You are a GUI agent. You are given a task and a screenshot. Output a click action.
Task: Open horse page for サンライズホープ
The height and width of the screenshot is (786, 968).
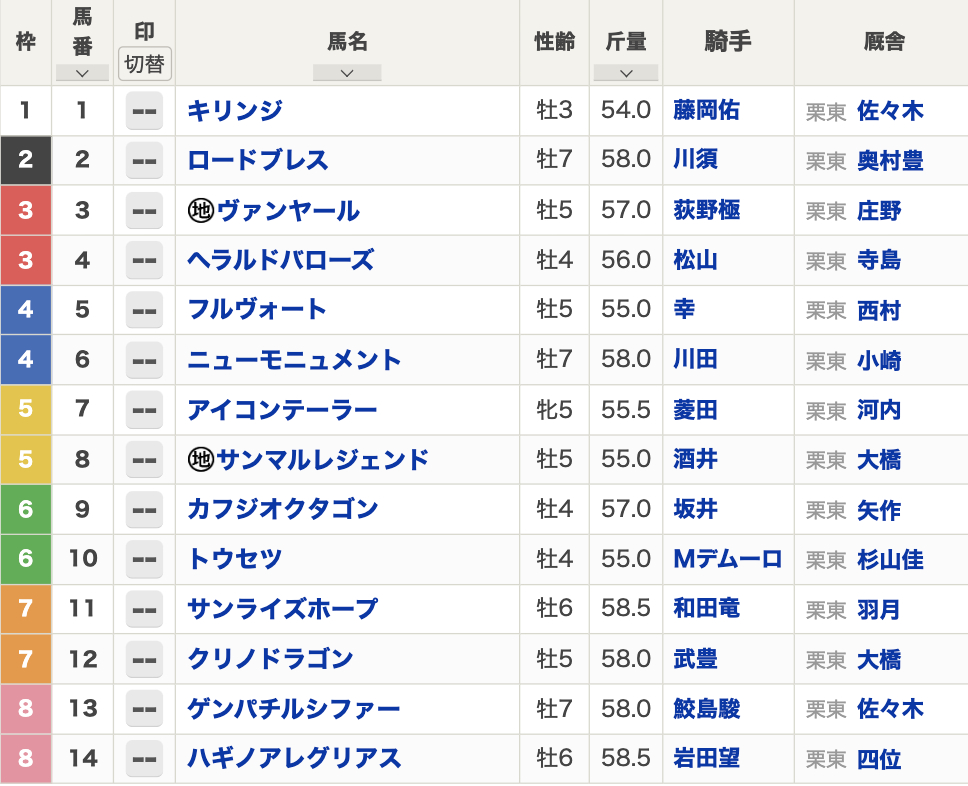(x=283, y=609)
